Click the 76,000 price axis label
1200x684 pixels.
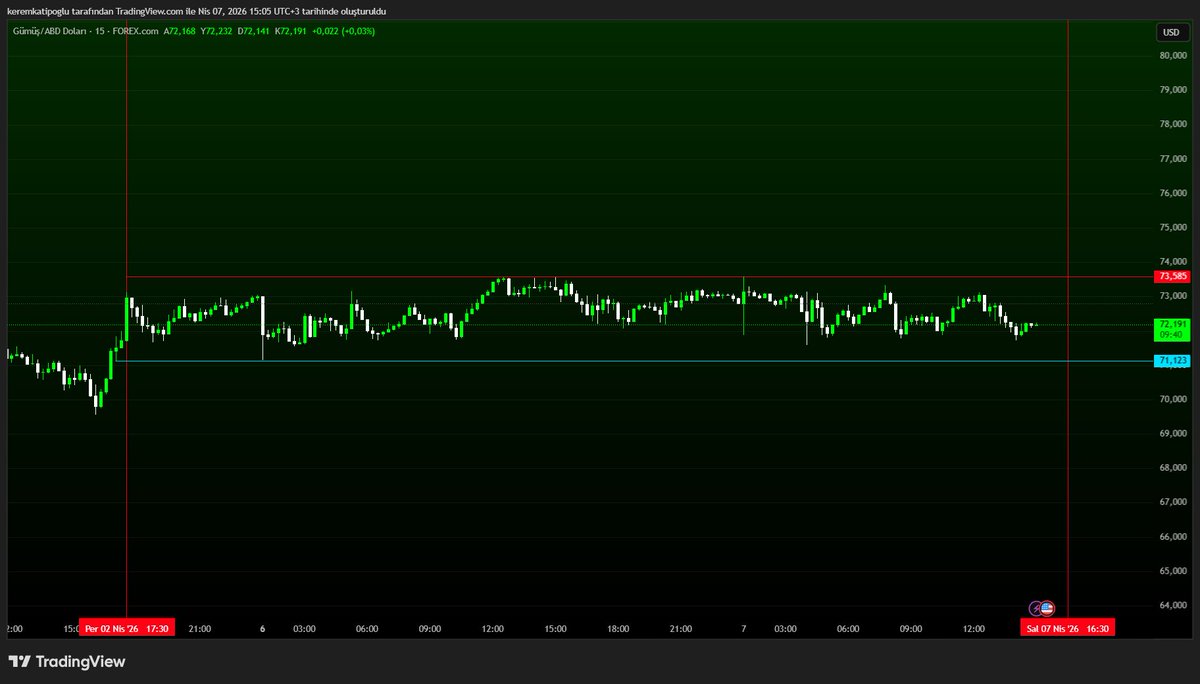tap(1172, 193)
